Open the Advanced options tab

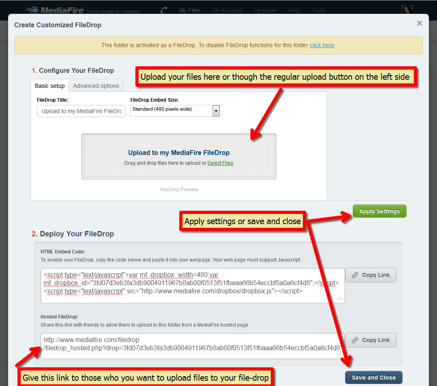96,86
